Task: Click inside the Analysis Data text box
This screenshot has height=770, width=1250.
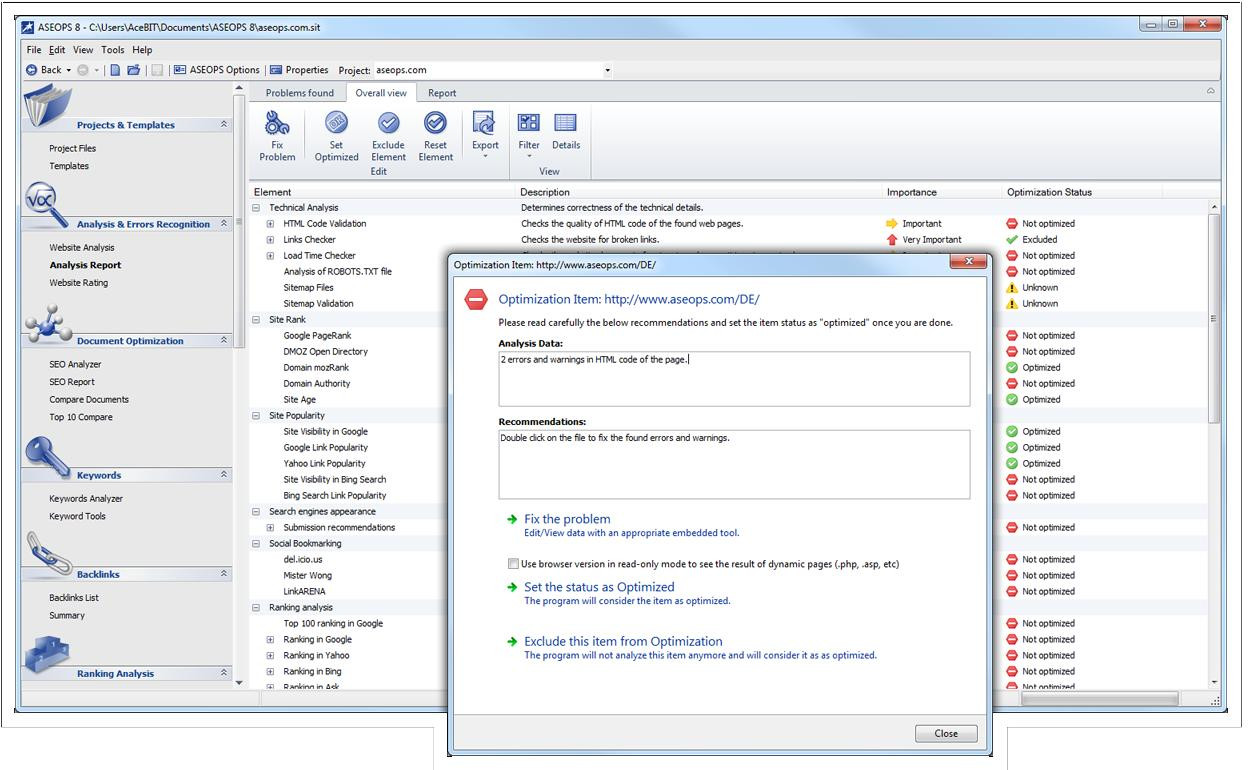Action: (734, 379)
